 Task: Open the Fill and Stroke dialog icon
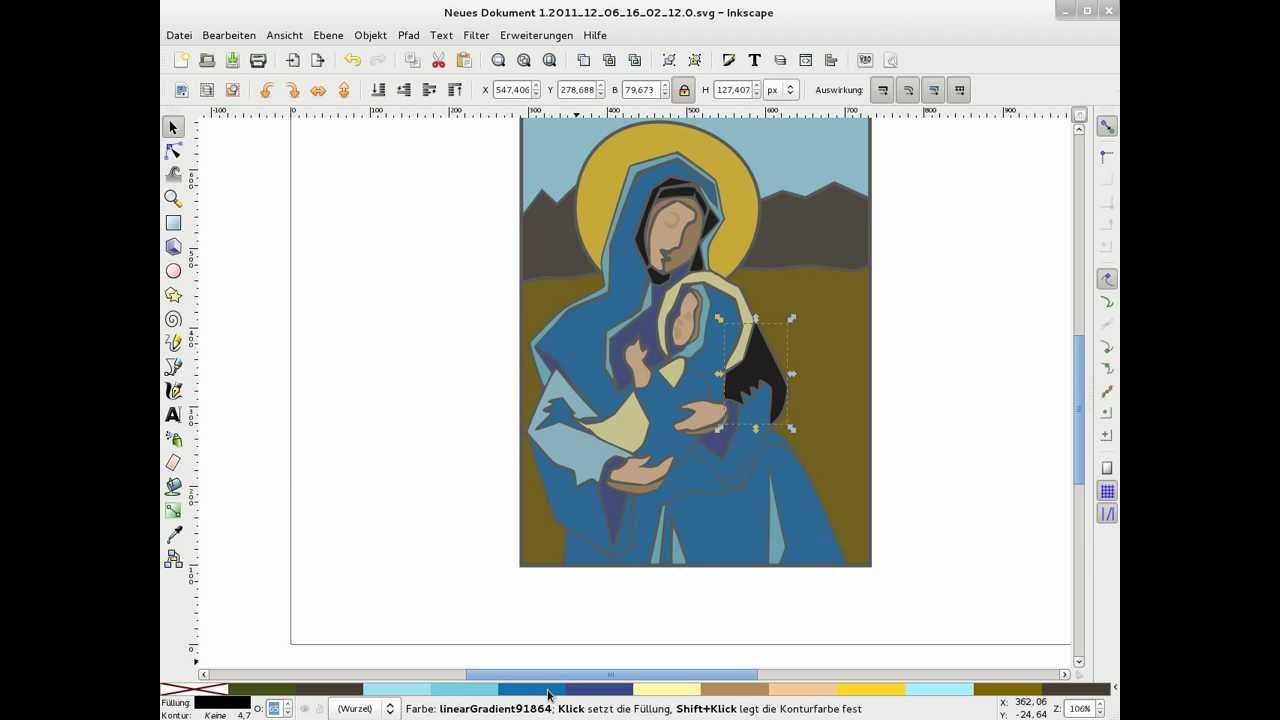click(729, 60)
